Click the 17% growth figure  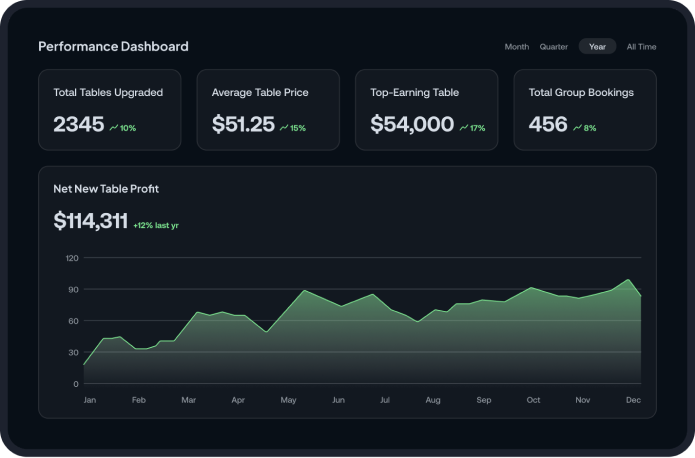coord(477,128)
